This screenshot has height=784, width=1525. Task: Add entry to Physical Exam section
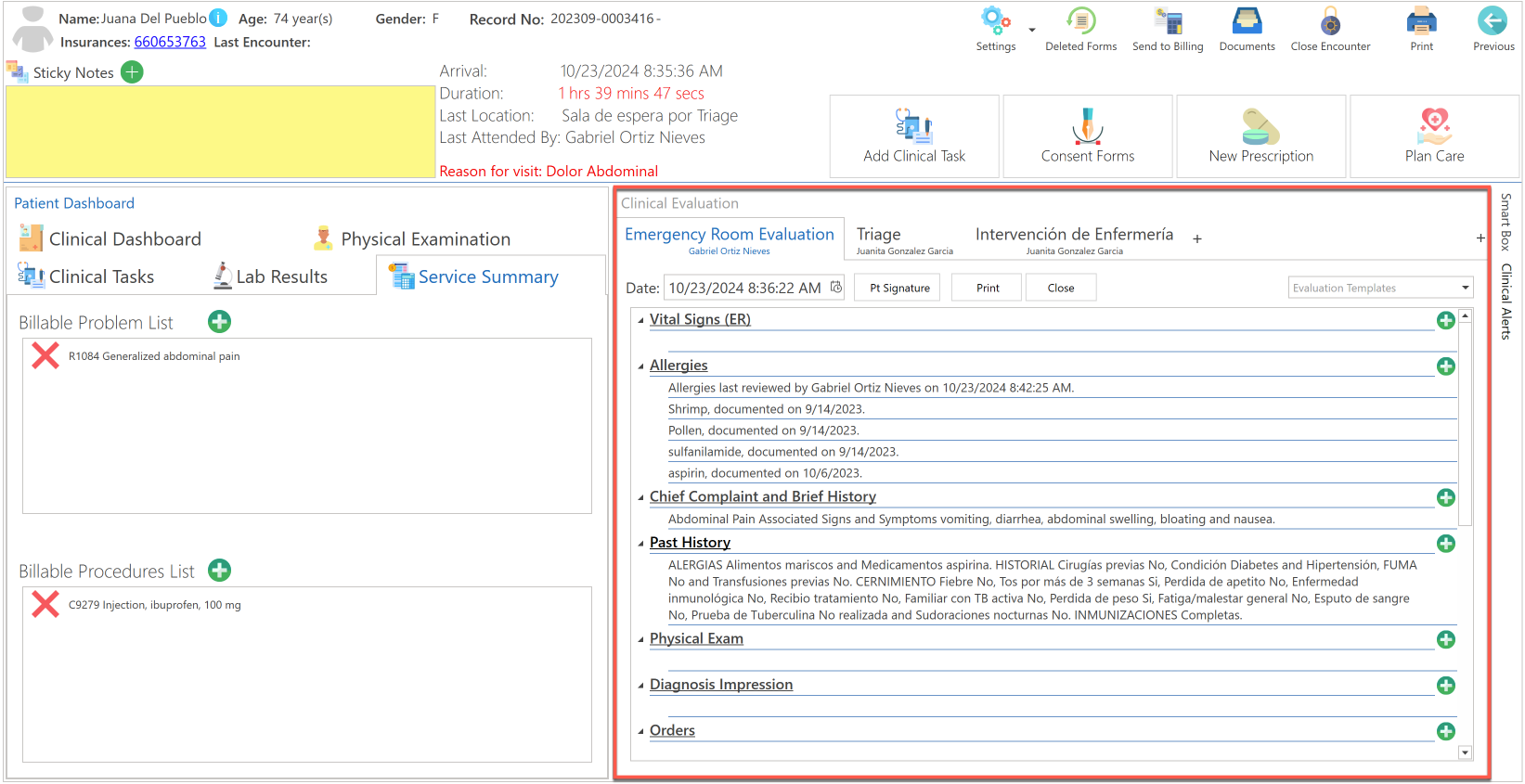1445,640
